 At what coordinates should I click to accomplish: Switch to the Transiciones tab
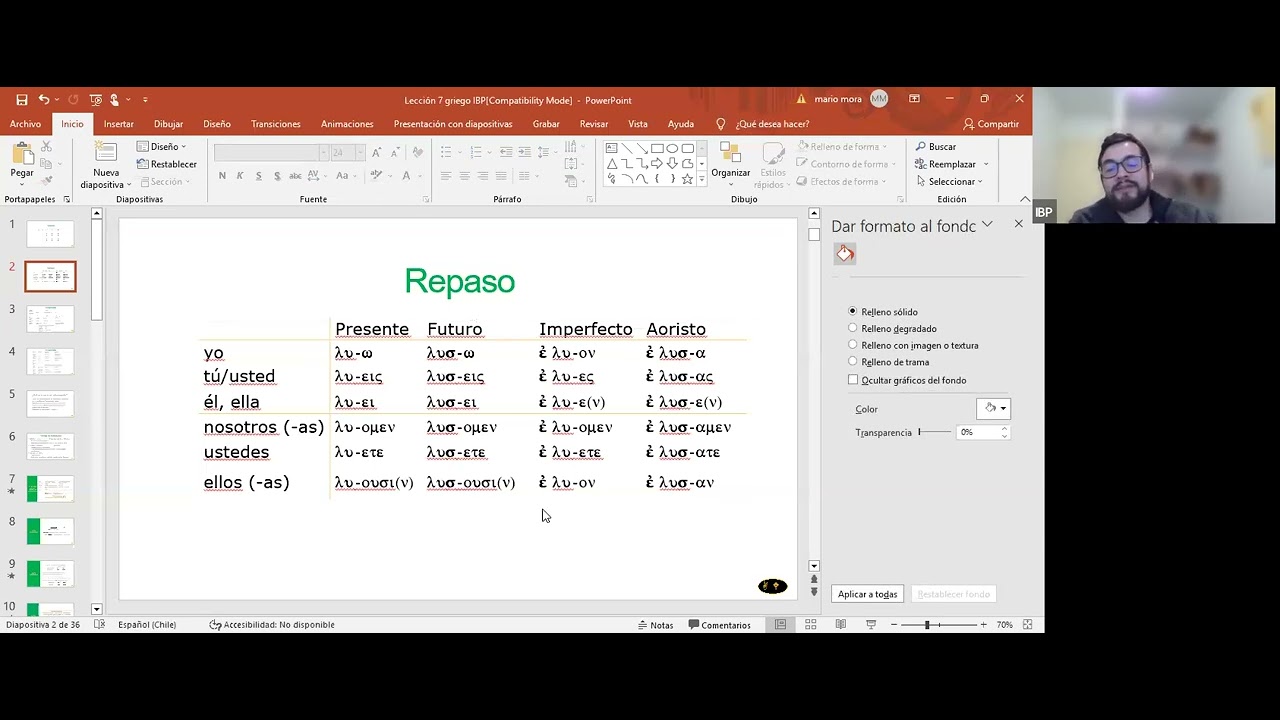[x=275, y=124]
